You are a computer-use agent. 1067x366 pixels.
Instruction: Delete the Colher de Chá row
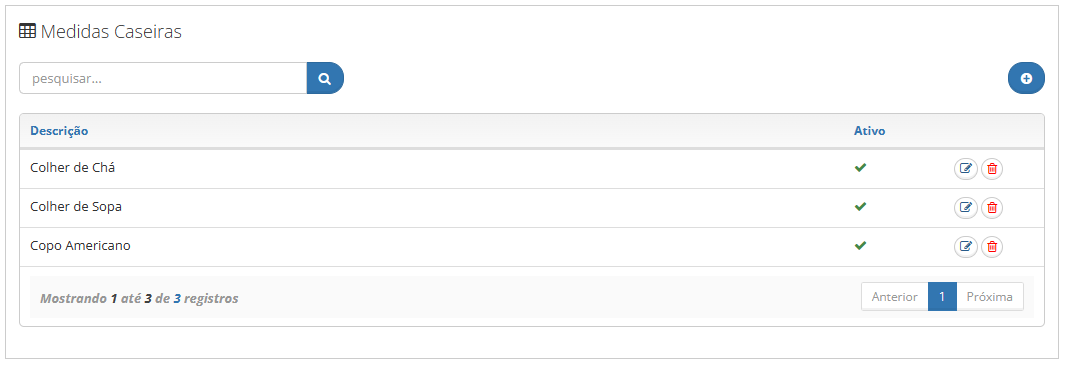tap(991, 169)
